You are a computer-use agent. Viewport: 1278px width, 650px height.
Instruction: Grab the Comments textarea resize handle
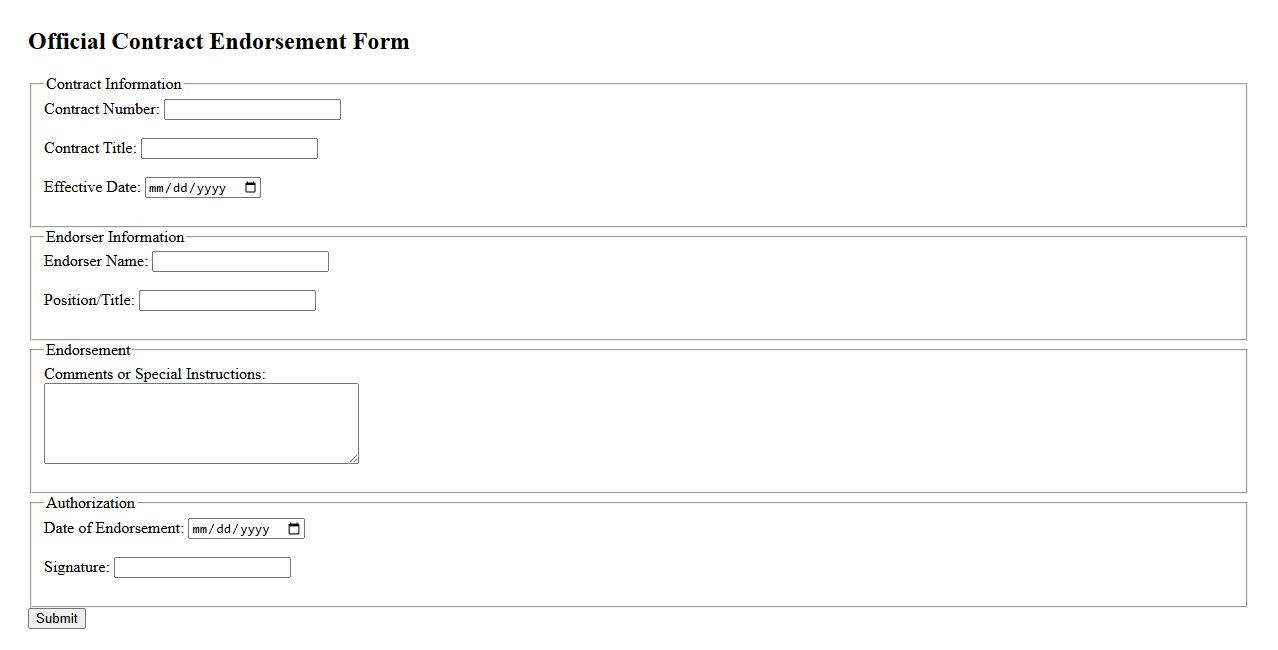coord(353,458)
